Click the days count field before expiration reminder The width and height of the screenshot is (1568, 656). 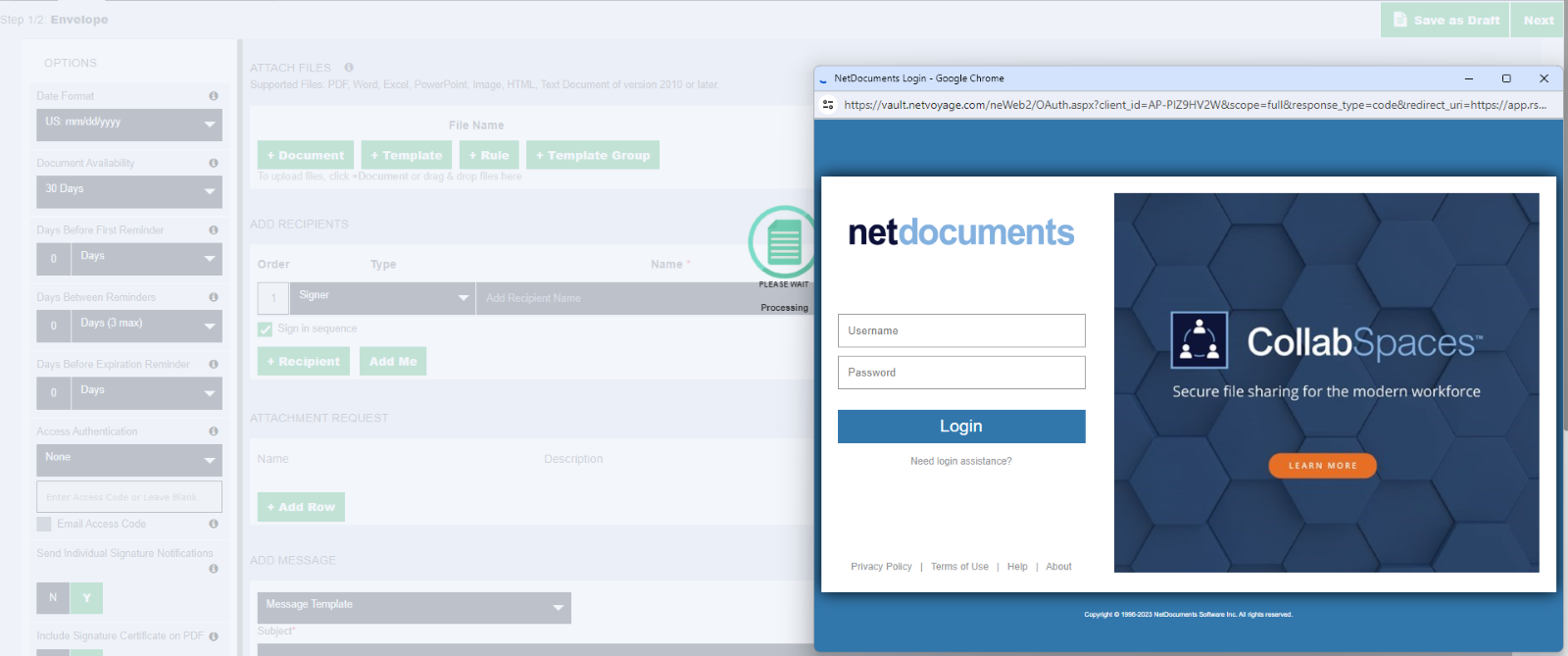pos(53,393)
